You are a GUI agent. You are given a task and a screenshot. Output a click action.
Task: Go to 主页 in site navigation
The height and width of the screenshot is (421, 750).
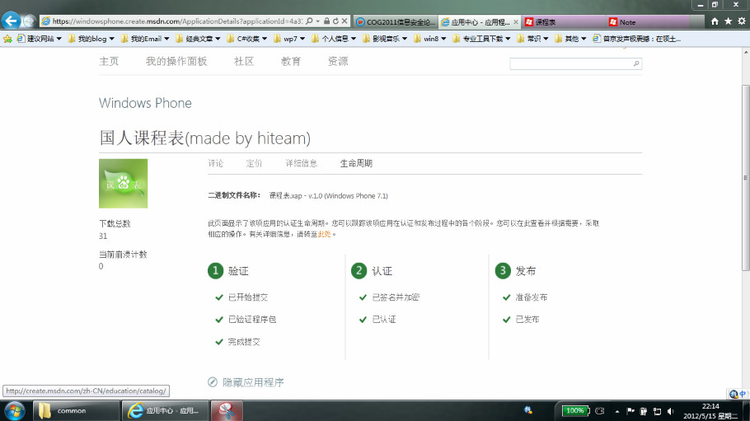tap(109, 61)
